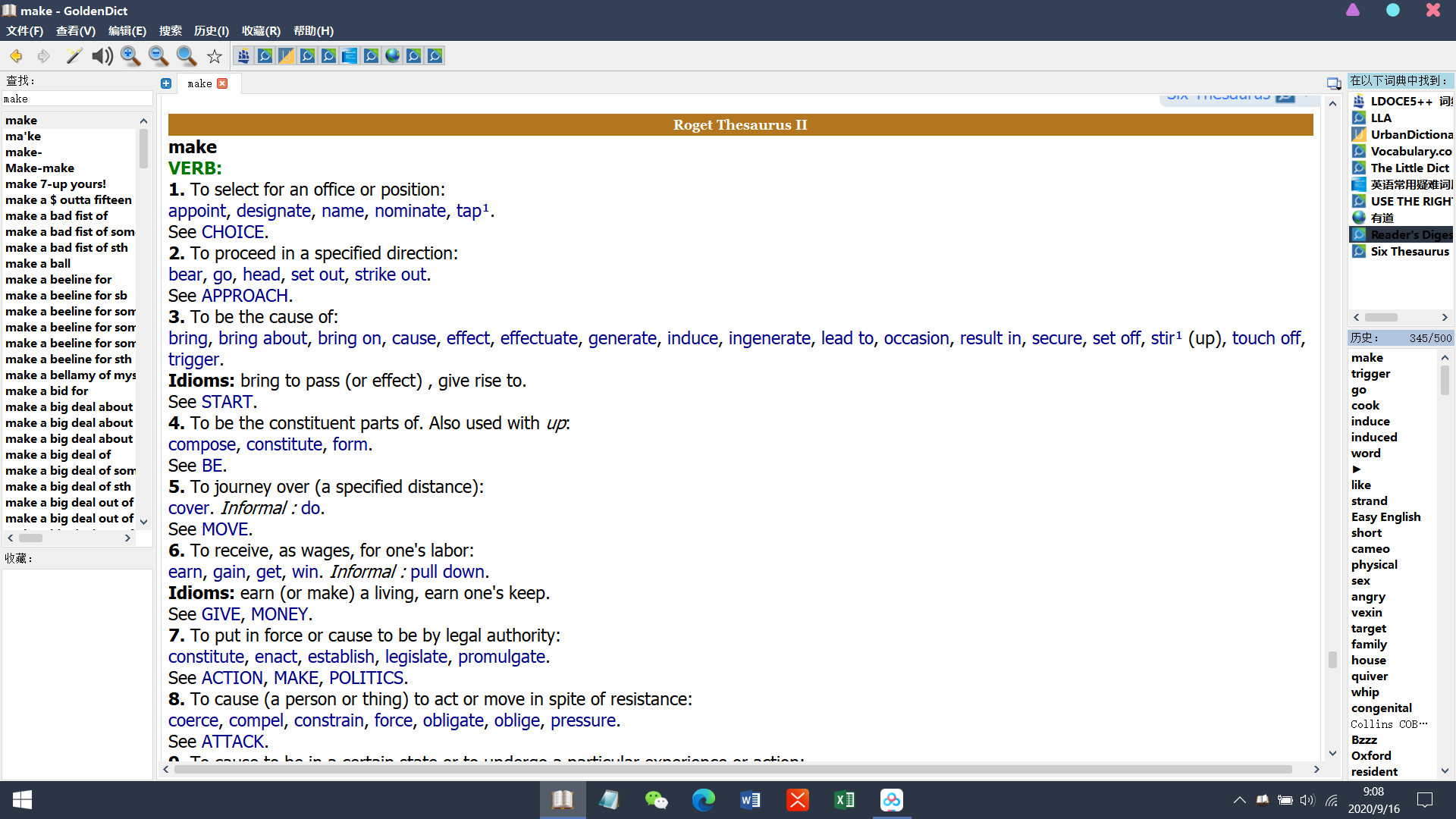Click the star/bookmark favorite icon
This screenshot has height=819, width=1456.
point(215,55)
